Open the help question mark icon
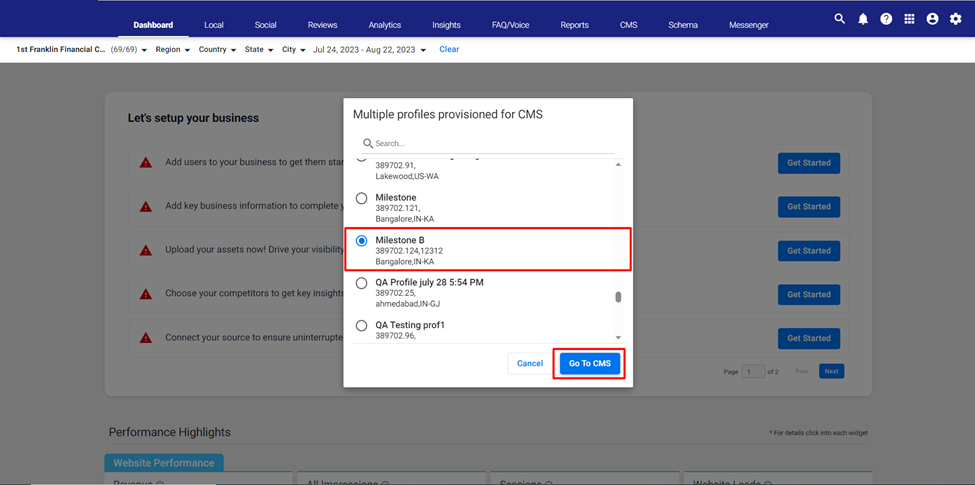This screenshot has width=975, height=485. coord(886,19)
